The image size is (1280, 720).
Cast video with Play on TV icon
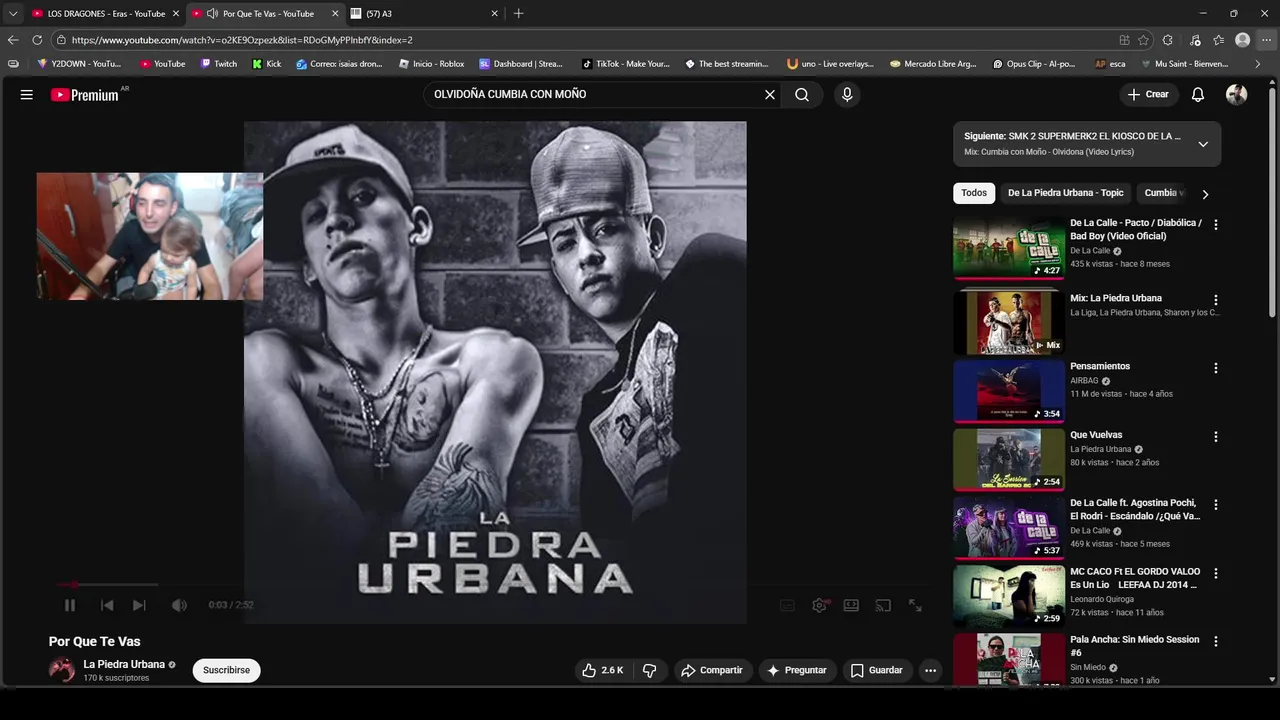883,605
